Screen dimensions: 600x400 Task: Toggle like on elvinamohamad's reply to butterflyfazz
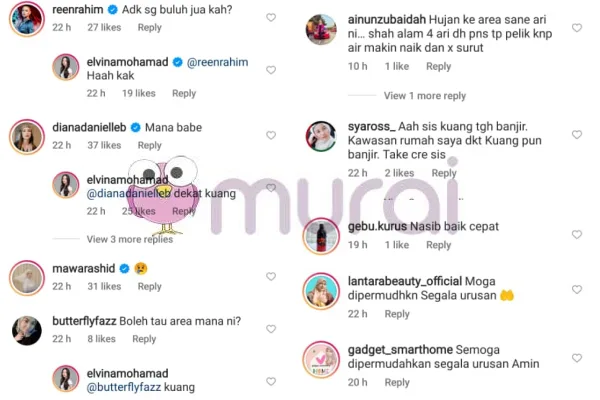click(271, 381)
